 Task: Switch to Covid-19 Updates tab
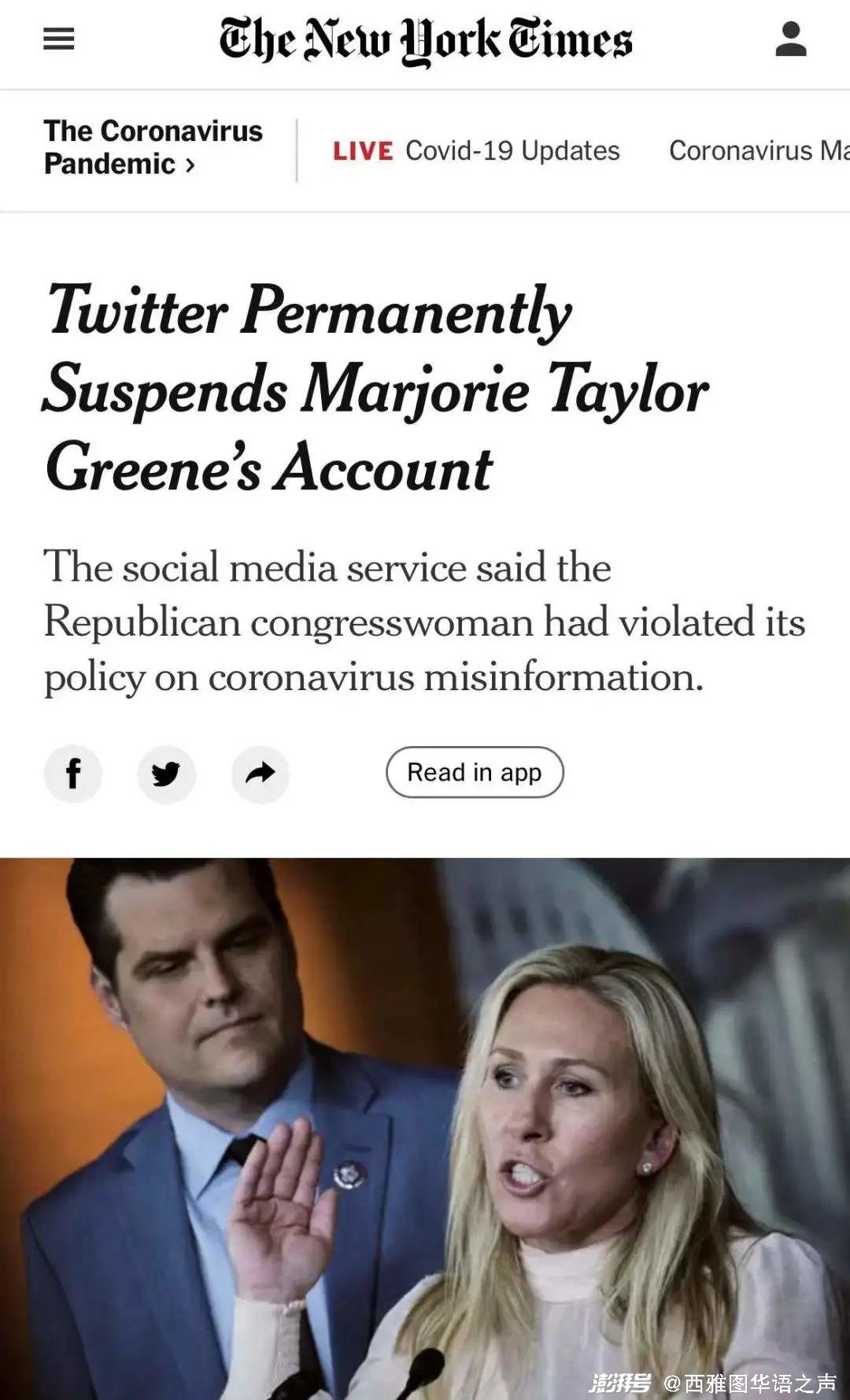(x=512, y=151)
